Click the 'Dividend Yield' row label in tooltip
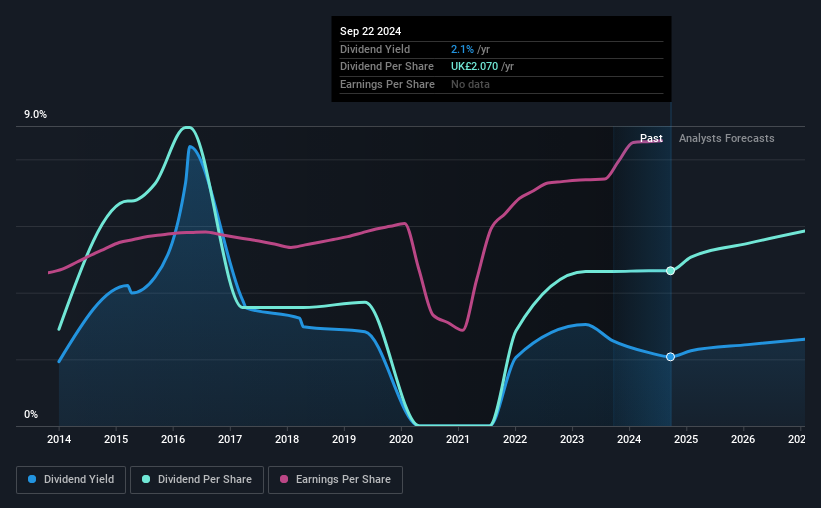 point(375,49)
